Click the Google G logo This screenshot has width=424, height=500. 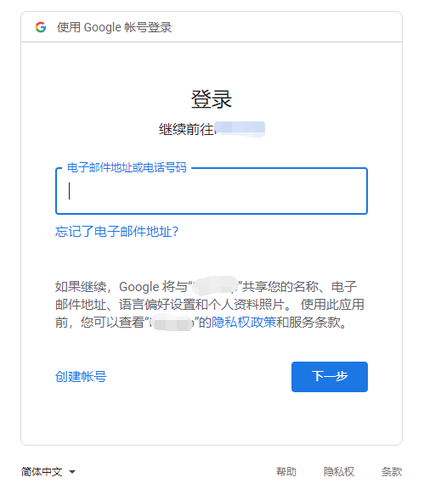pos(41,27)
